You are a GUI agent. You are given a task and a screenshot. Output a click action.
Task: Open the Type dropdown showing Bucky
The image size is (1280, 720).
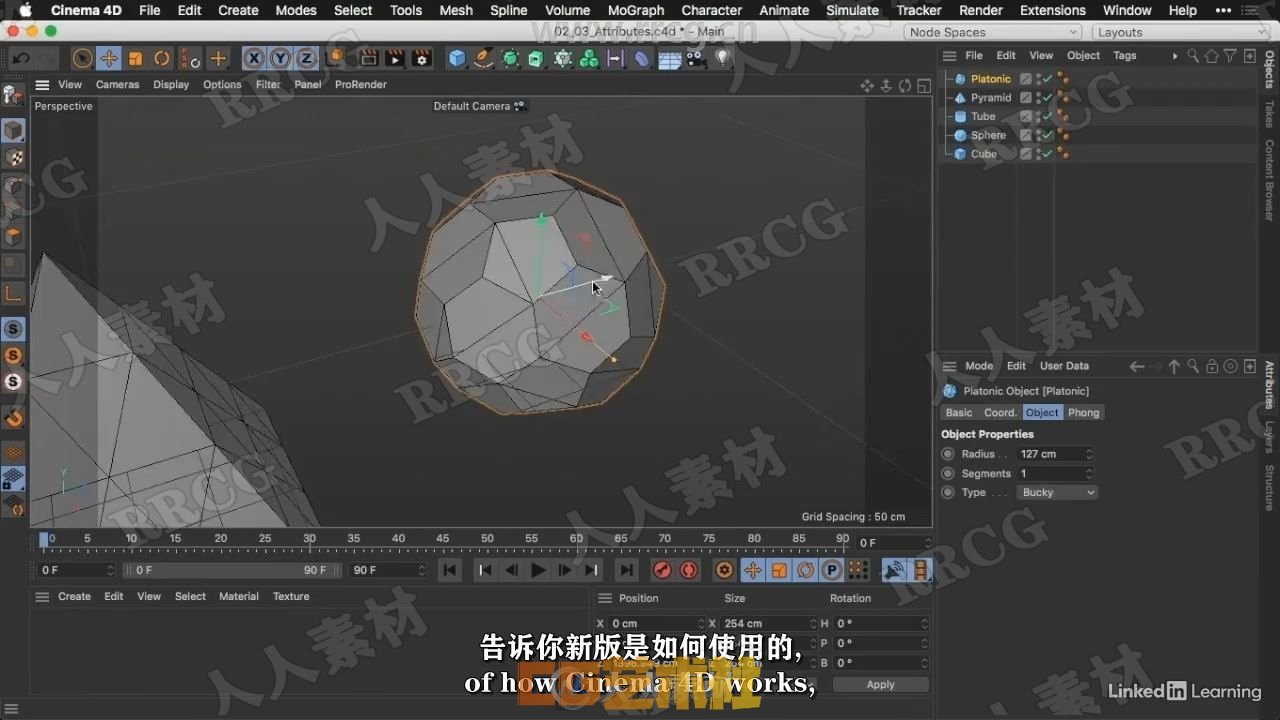(1058, 492)
